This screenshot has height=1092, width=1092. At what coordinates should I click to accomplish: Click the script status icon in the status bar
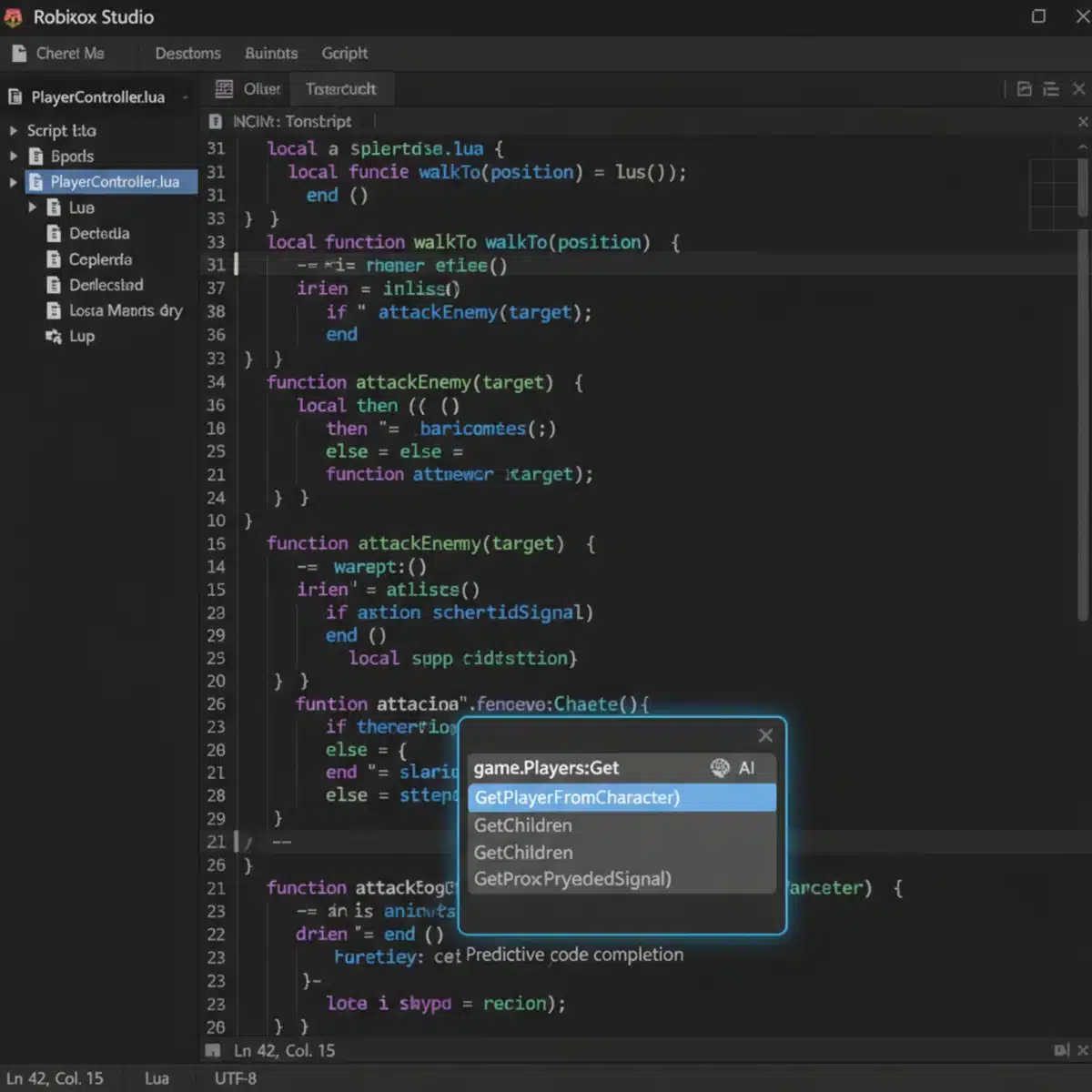[x=213, y=1050]
